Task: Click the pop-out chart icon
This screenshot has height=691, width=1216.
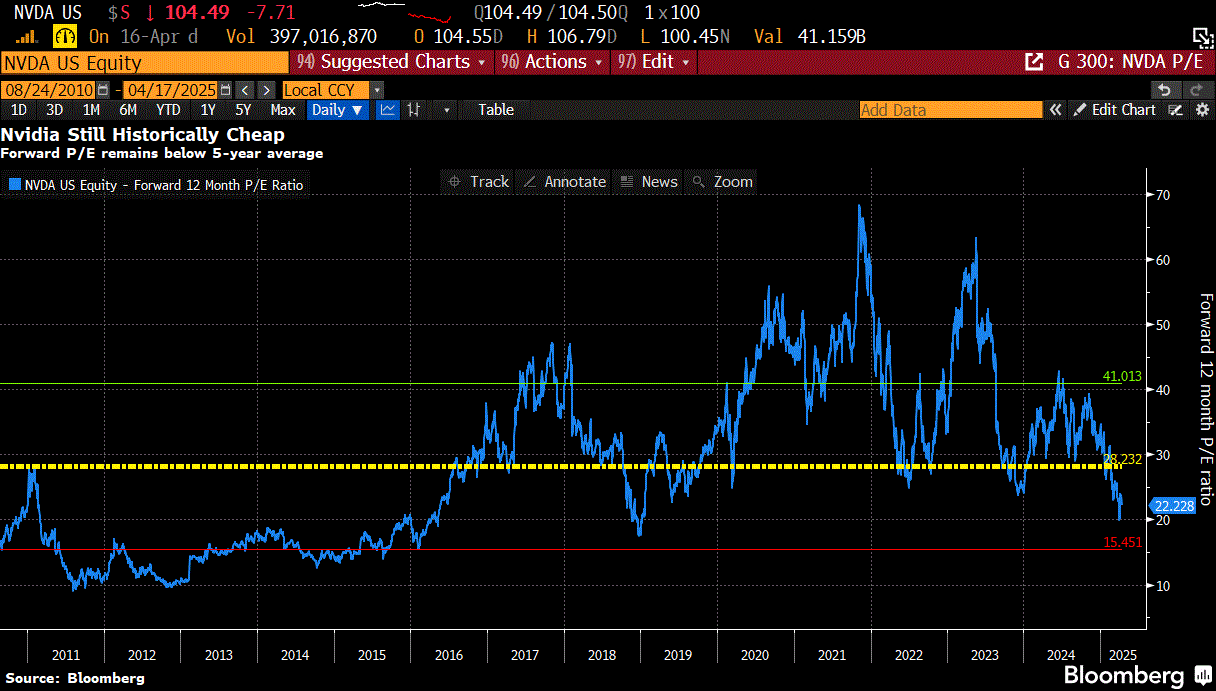Action: click(1035, 62)
